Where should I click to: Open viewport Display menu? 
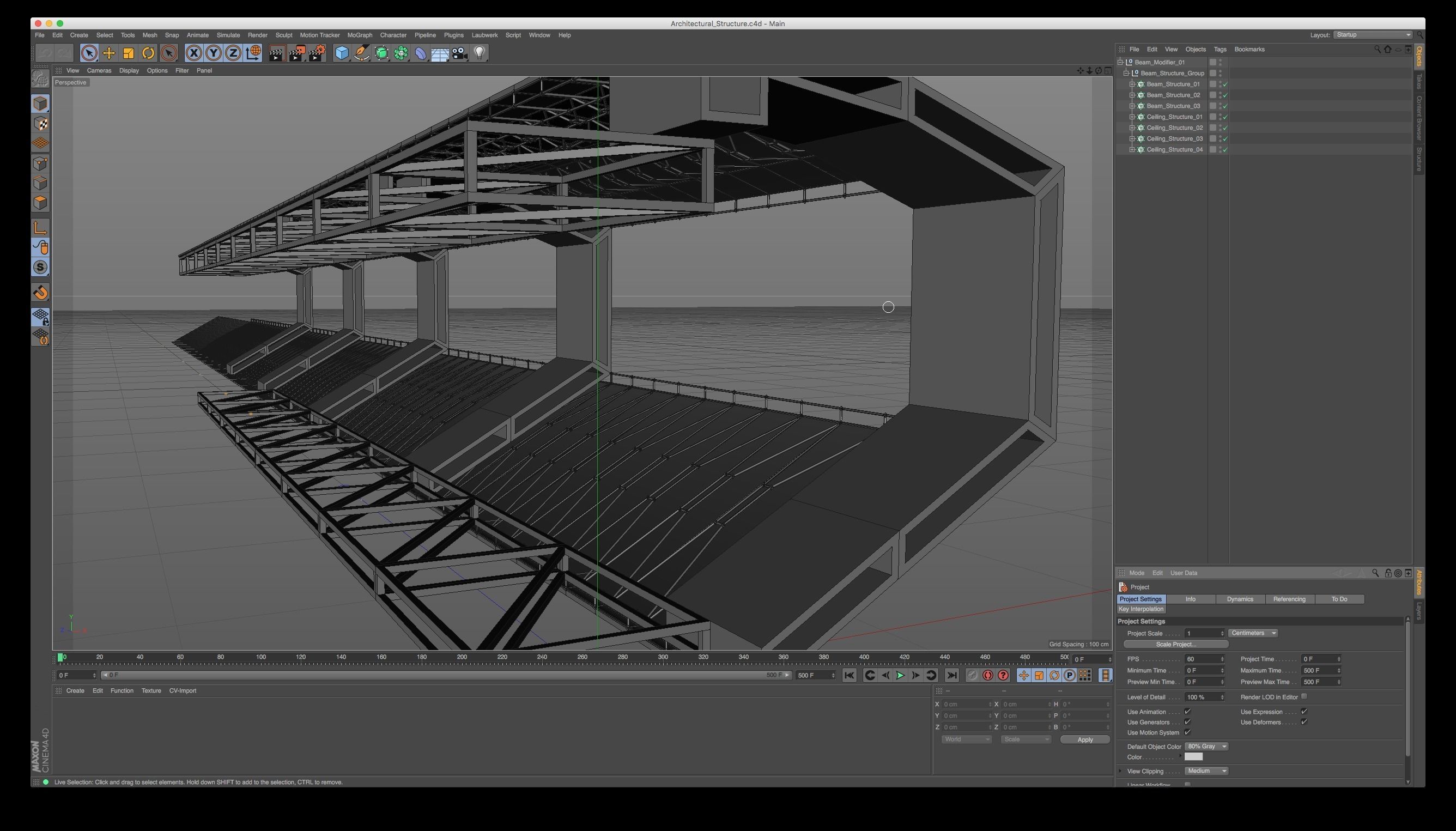129,70
